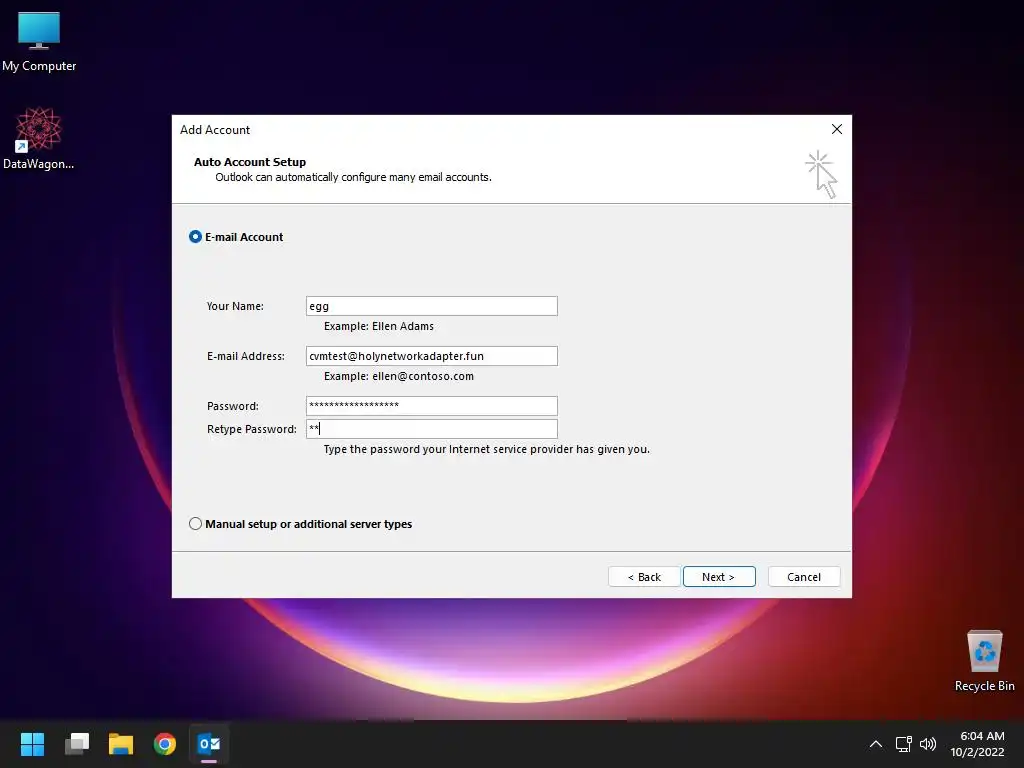The width and height of the screenshot is (1024, 768).
Task: Open network status tray icon
Action: 903,744
